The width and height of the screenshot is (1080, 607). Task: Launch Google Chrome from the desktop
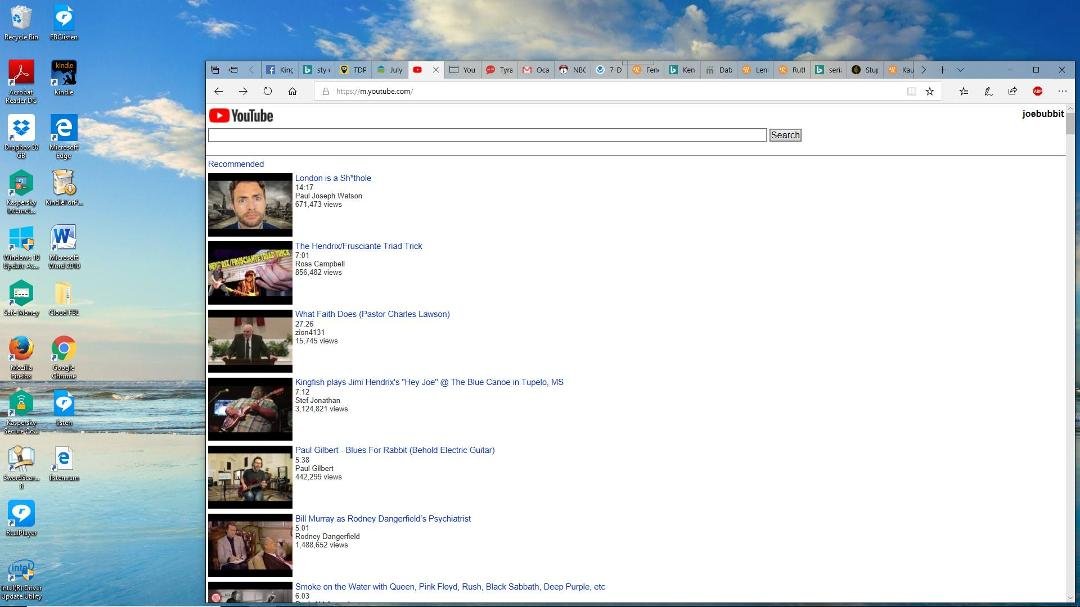point(63,356)
